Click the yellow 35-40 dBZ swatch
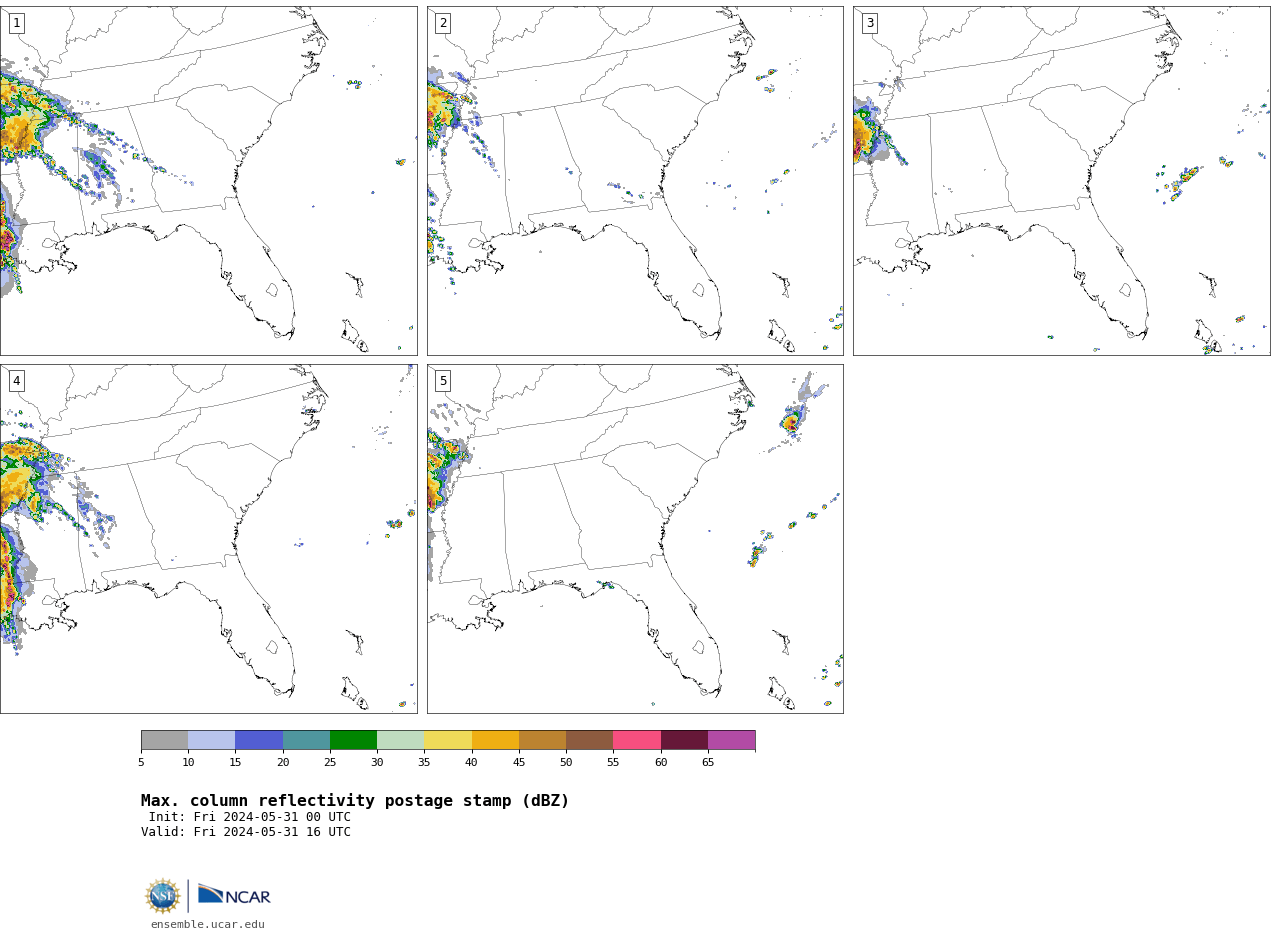 (448, 740)
